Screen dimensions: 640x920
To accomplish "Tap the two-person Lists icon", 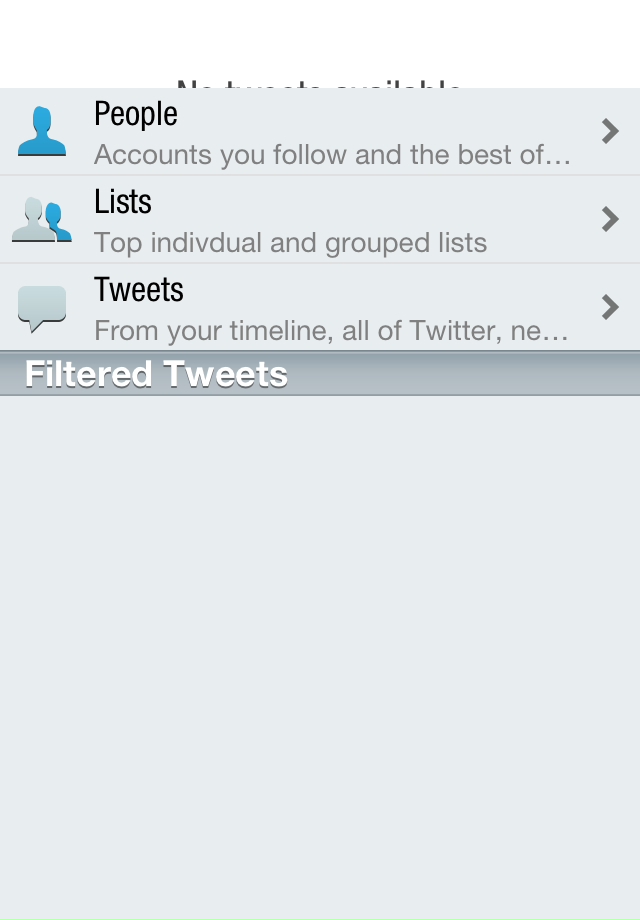I will coord(42,219).
